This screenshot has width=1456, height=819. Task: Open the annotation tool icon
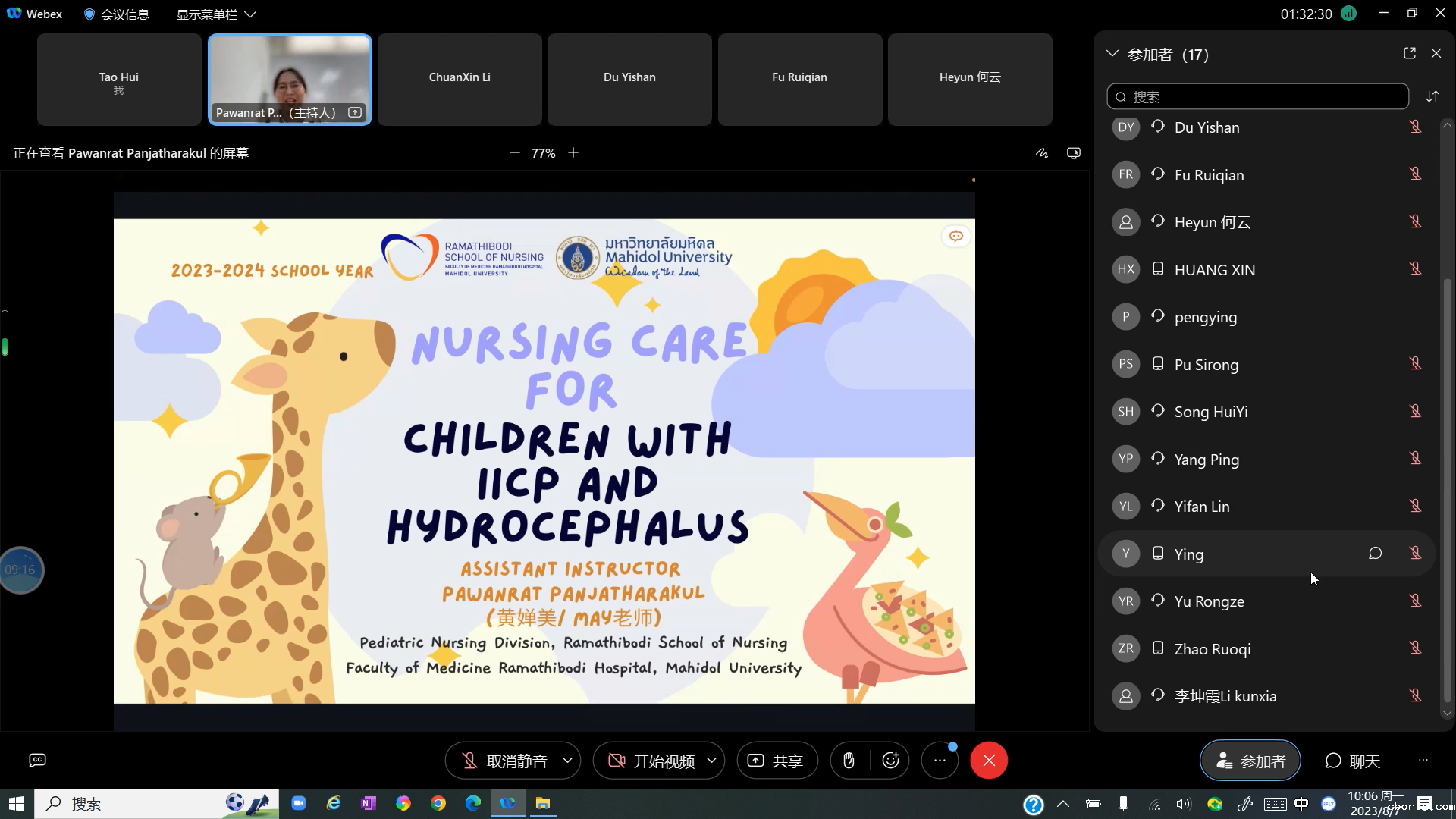point(1042,153)
